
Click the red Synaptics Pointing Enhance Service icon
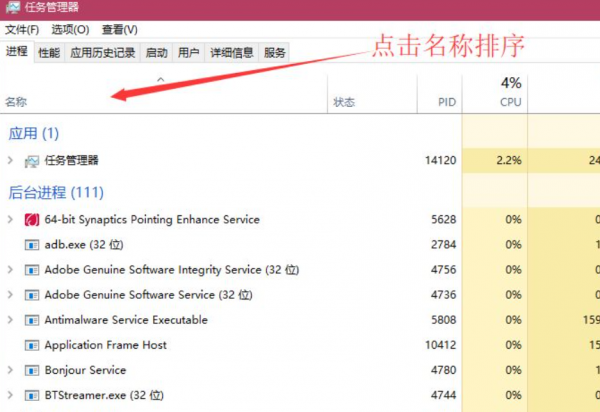32,220
